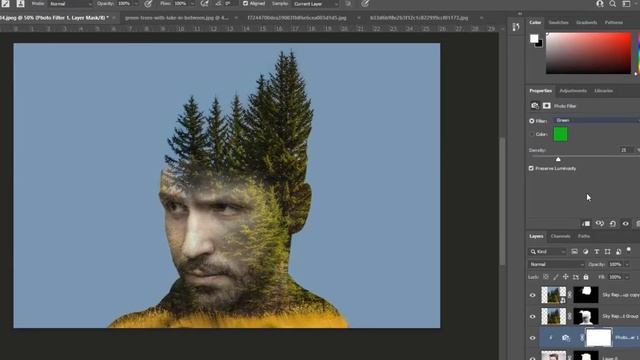Open the layer blend mode Normal dropdown
640x360 pixels.
557,264
